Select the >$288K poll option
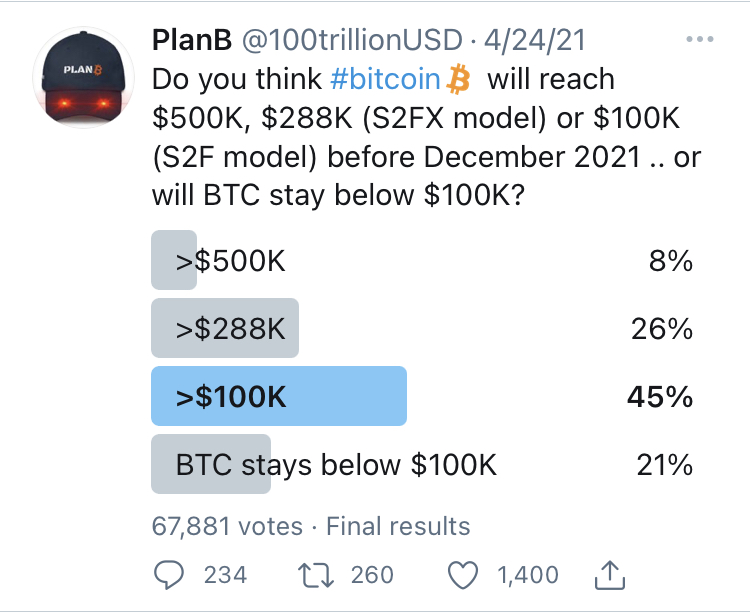Image resolution: width=750 pixels, height=613 pixels. [231, 329]
